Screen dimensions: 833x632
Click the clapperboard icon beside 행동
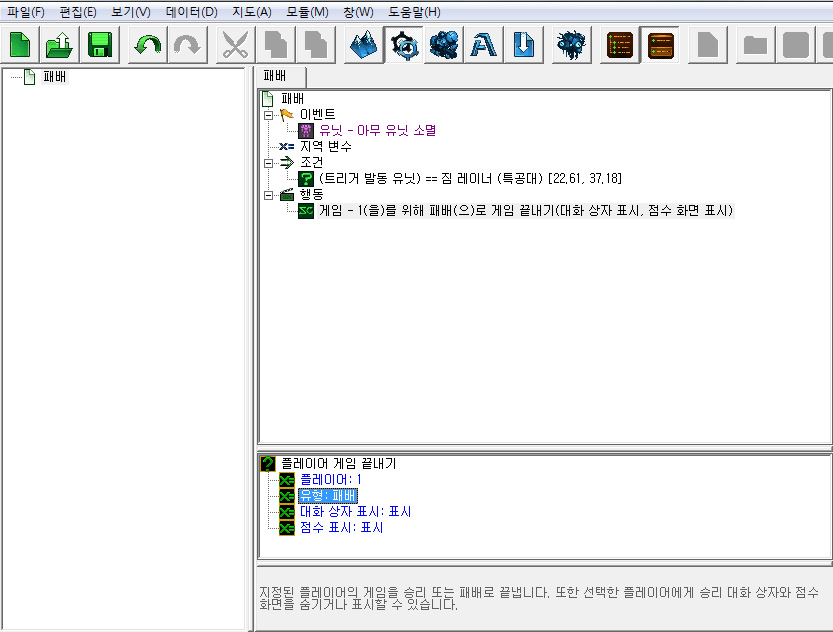pyautogui.click(x=287, y=194)
